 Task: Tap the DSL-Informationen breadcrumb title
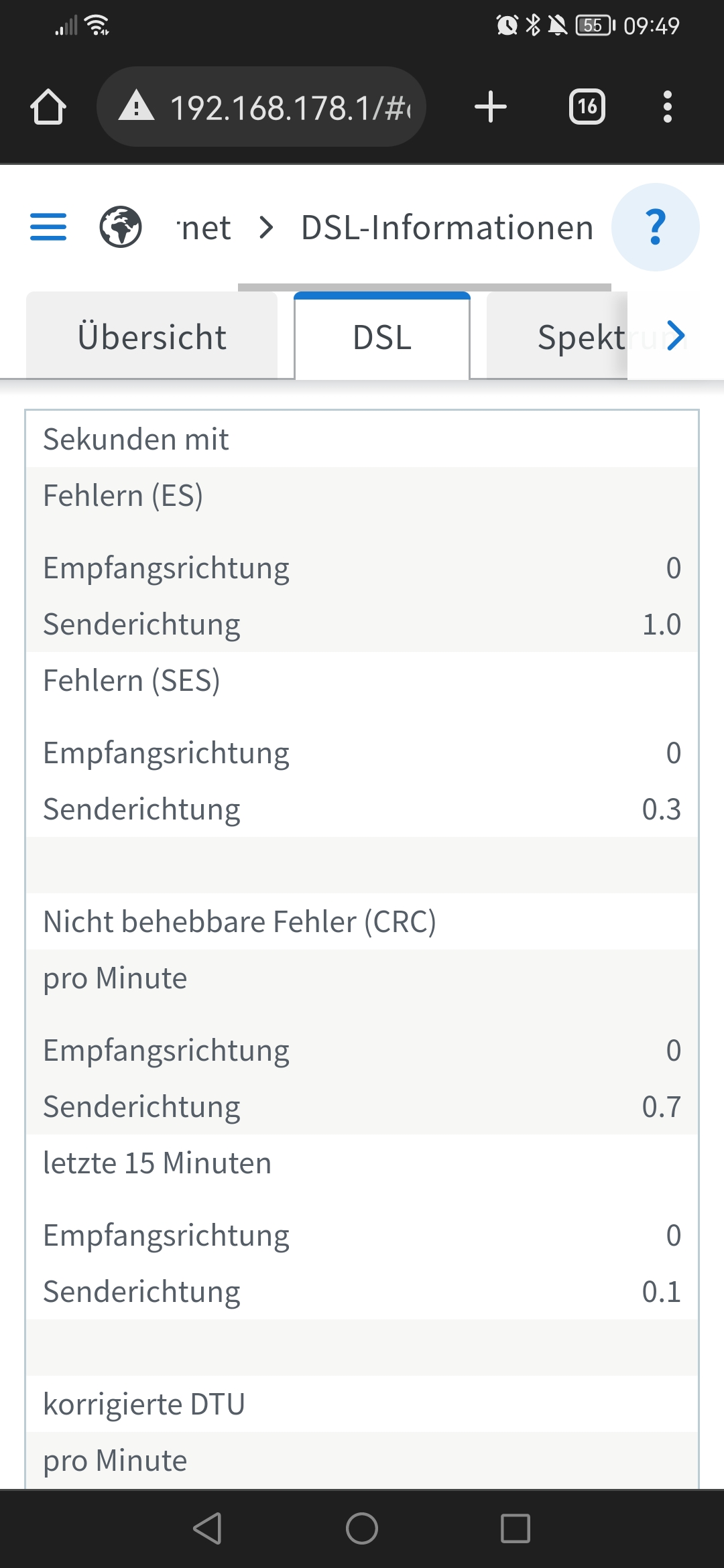point(447,228)
